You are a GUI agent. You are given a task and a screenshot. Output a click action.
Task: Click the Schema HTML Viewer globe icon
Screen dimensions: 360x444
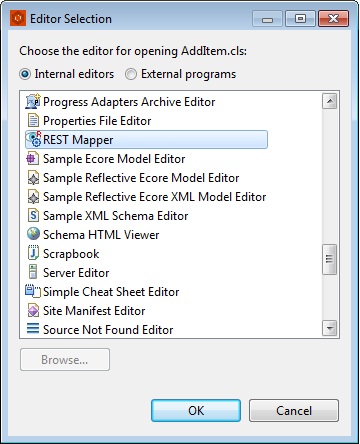tap(33, 234)
